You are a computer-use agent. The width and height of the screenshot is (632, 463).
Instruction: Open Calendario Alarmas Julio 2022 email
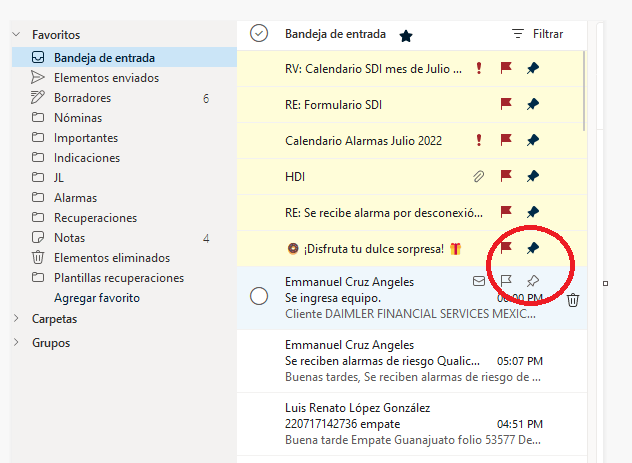410,141
